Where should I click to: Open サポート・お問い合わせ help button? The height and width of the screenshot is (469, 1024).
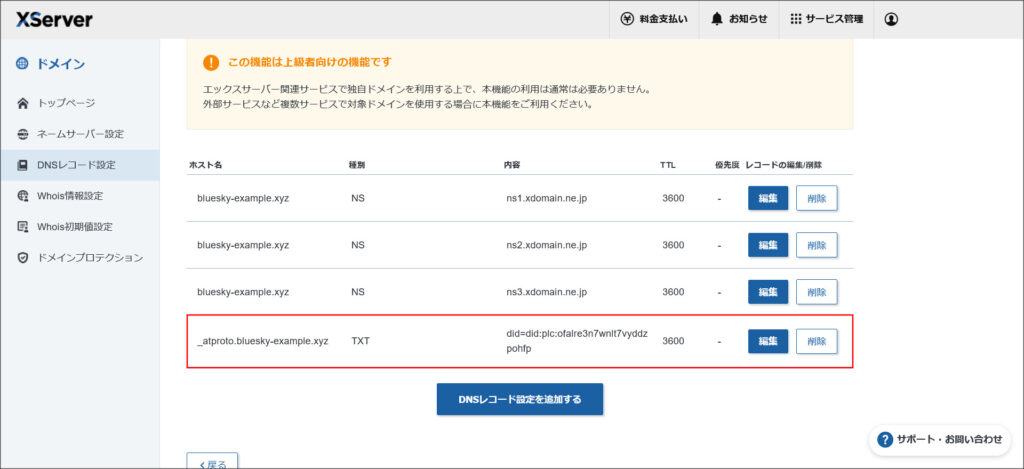[x=940, y=440]
